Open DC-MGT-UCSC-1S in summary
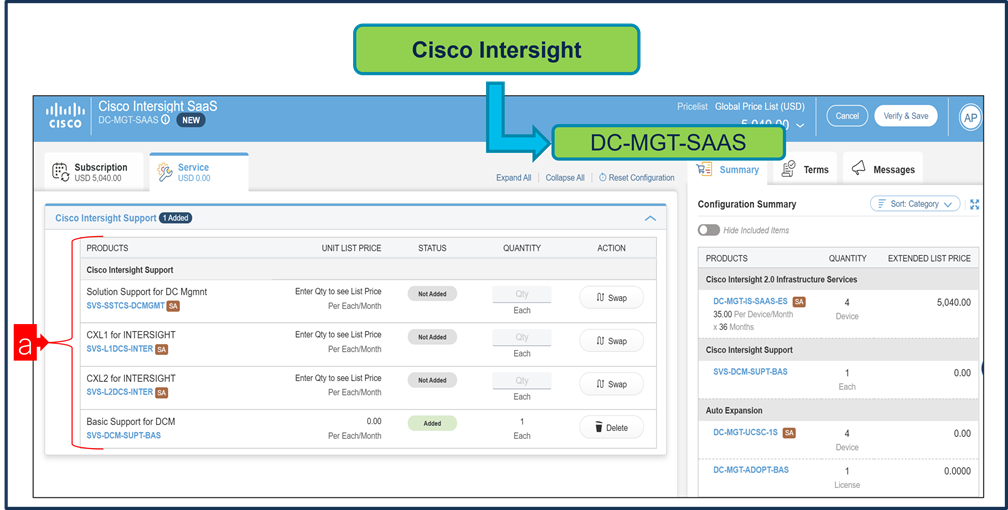Image resolution: width=1008 pixels, height=510 pixels. tap(745, 433)
